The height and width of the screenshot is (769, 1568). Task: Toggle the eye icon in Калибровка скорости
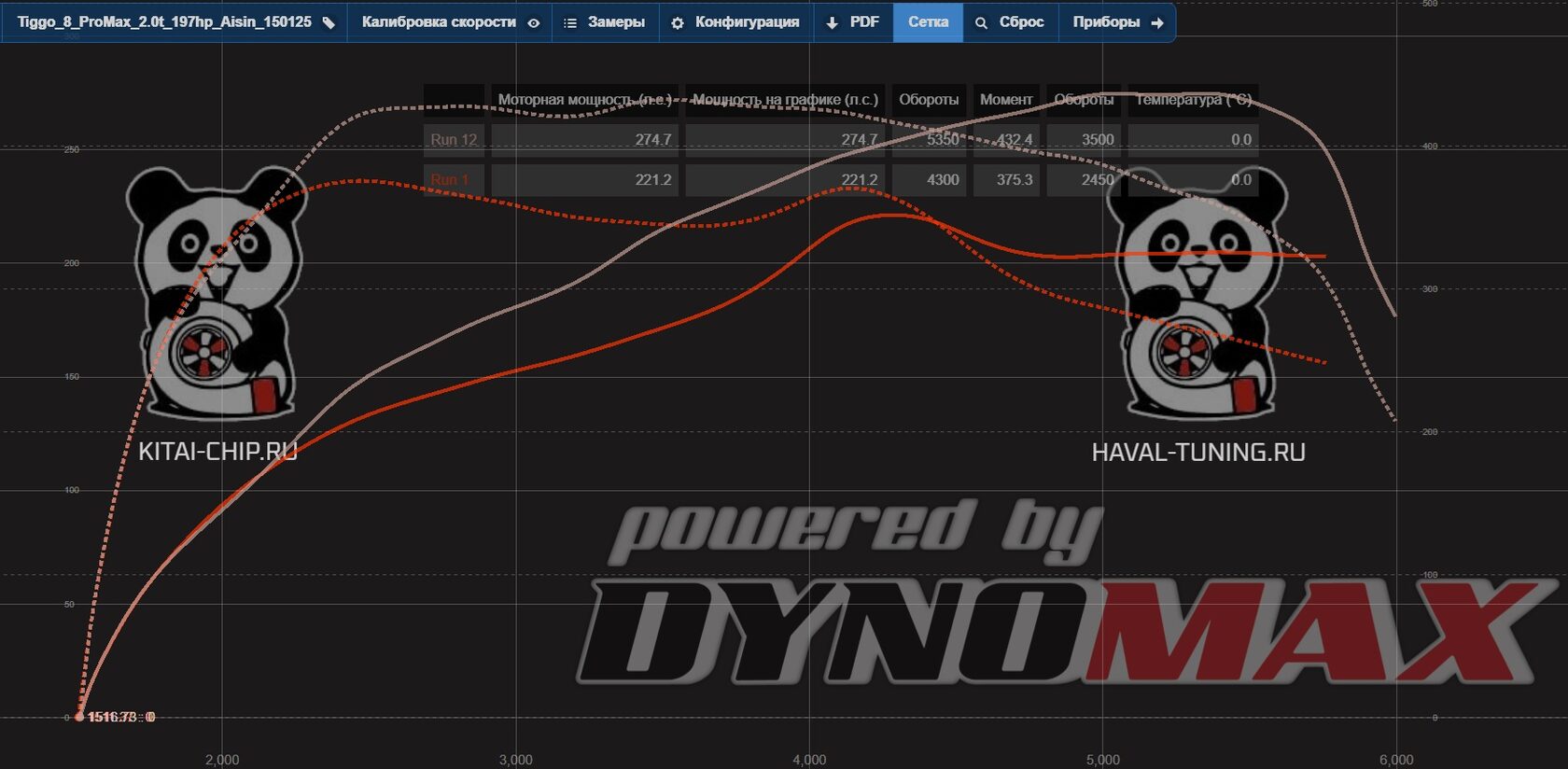tap(534, 22)
